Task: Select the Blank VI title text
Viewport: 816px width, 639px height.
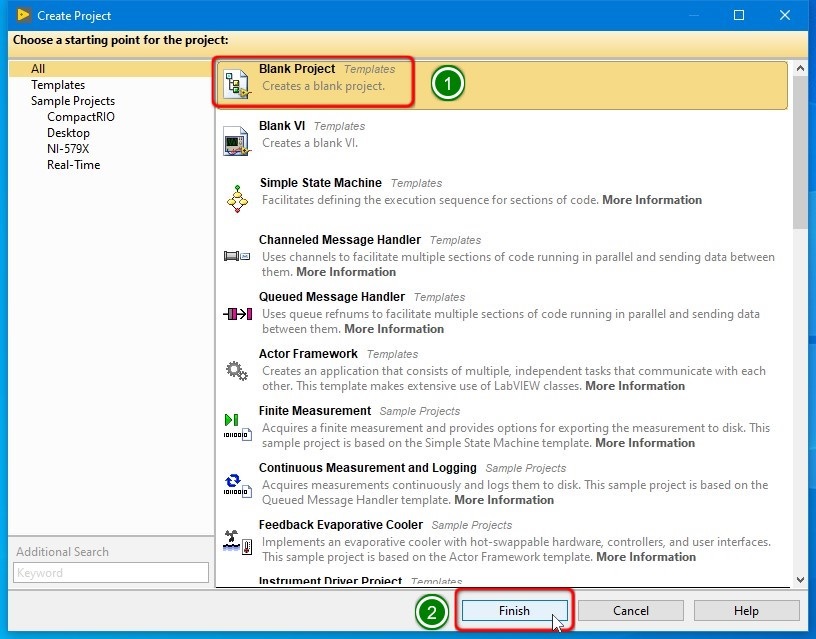Action: tap(282, 126)
